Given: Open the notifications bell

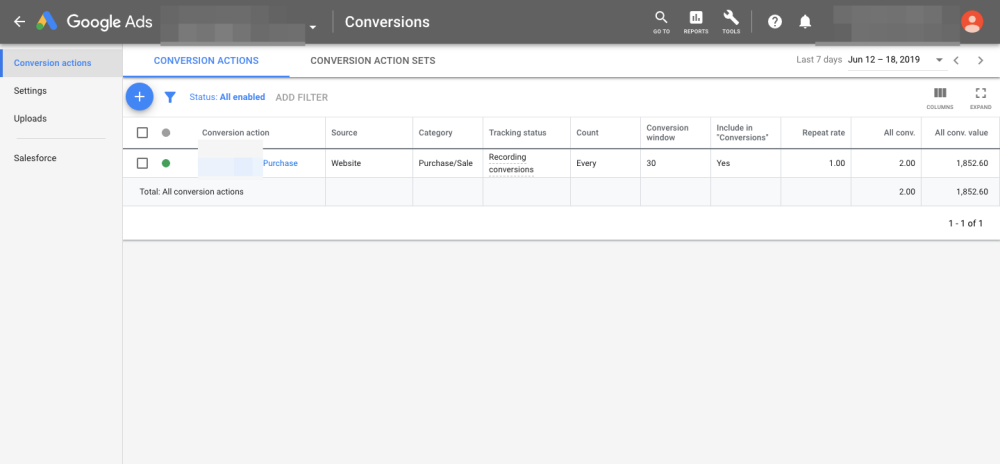Looking at the screenshot, I should 806,22.
